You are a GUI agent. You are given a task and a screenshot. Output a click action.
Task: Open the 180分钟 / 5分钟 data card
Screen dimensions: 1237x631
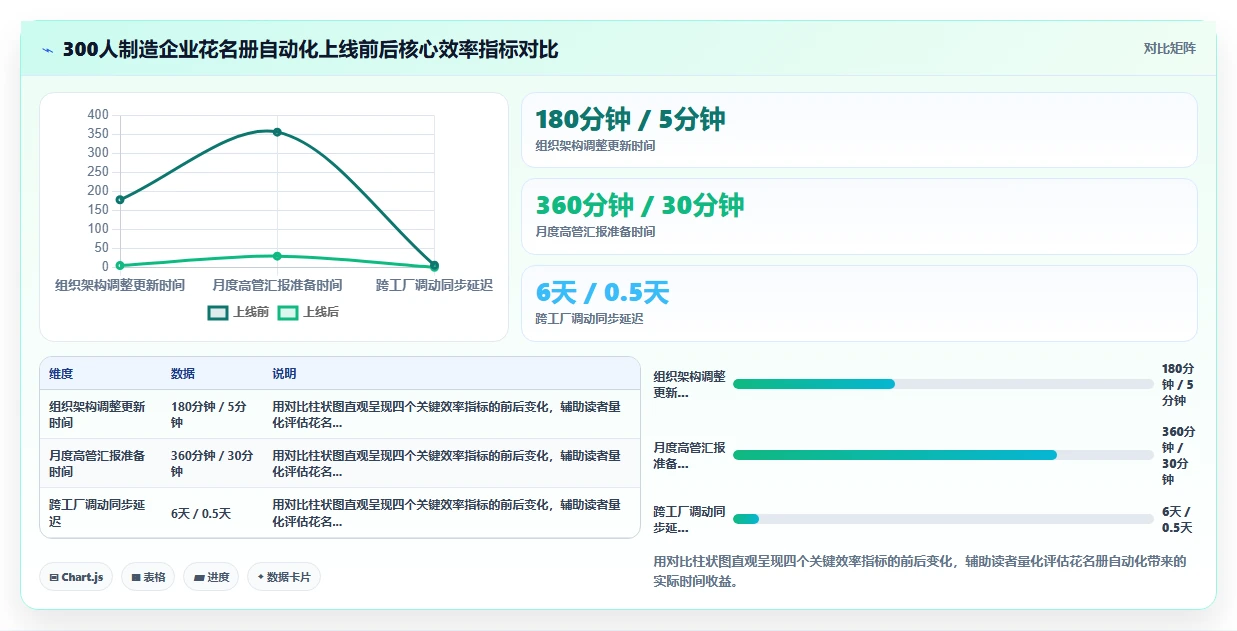pyautogui.click(x=859, y=130)
